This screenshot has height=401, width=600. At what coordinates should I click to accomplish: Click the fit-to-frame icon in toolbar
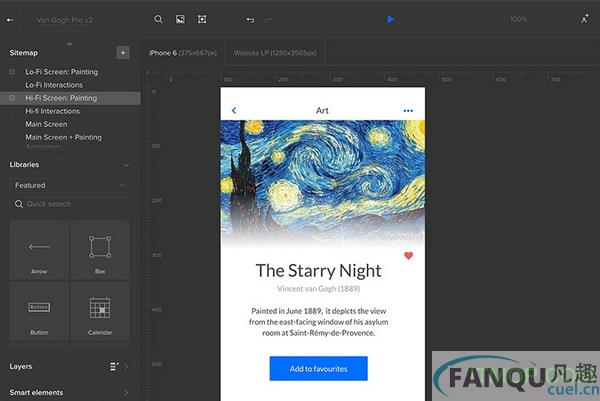pos(202,19)
